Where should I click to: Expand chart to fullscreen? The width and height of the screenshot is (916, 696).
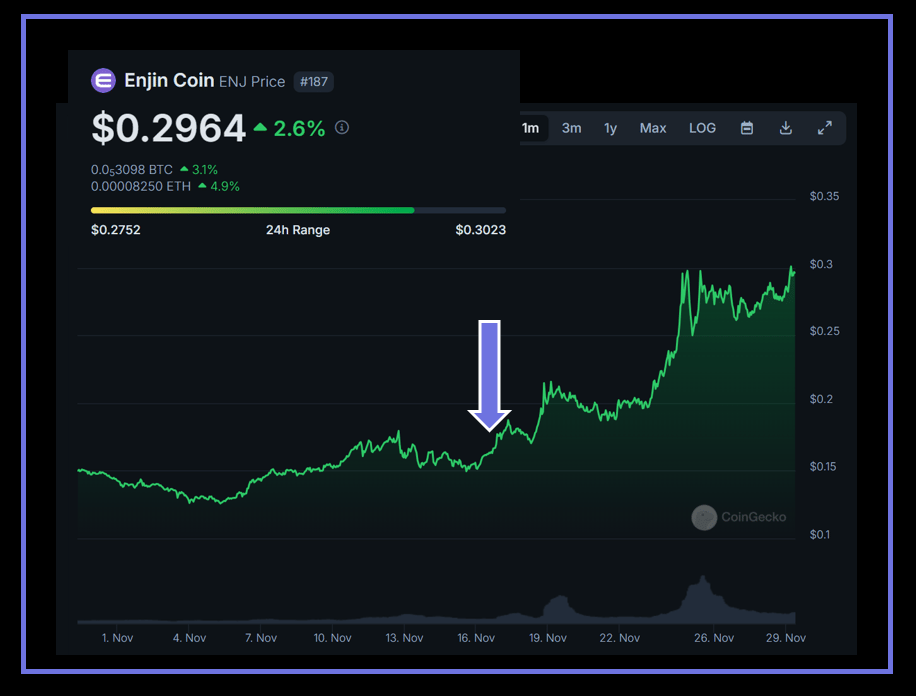pos(824,128)
